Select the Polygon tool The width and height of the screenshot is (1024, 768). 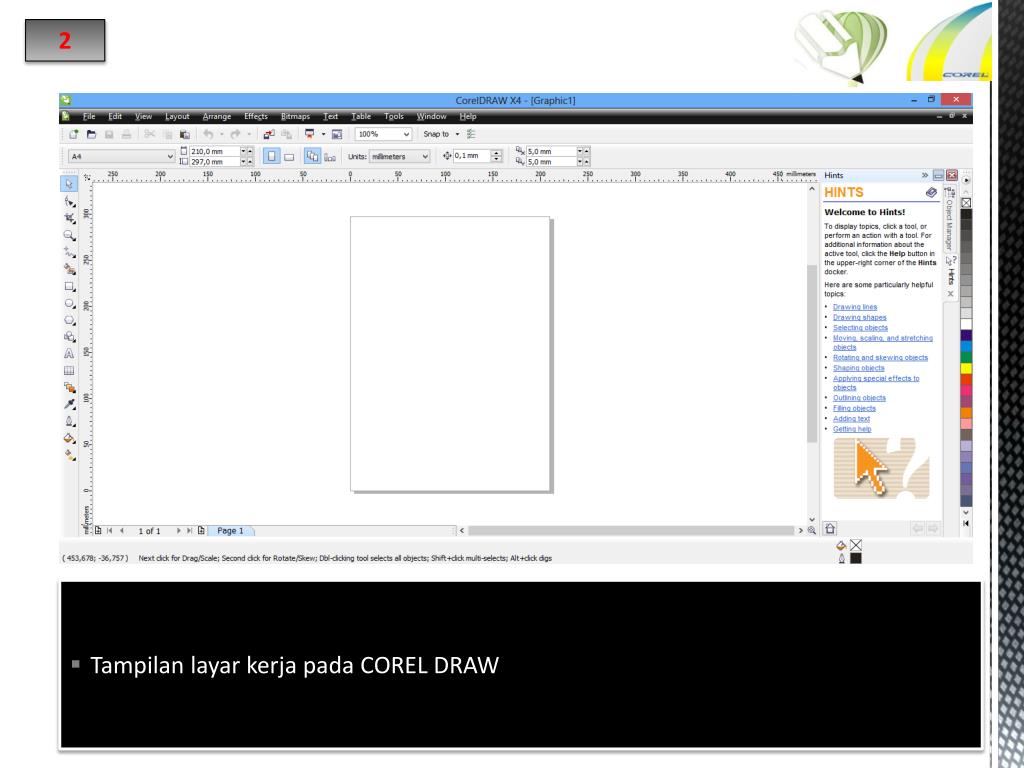69,320
